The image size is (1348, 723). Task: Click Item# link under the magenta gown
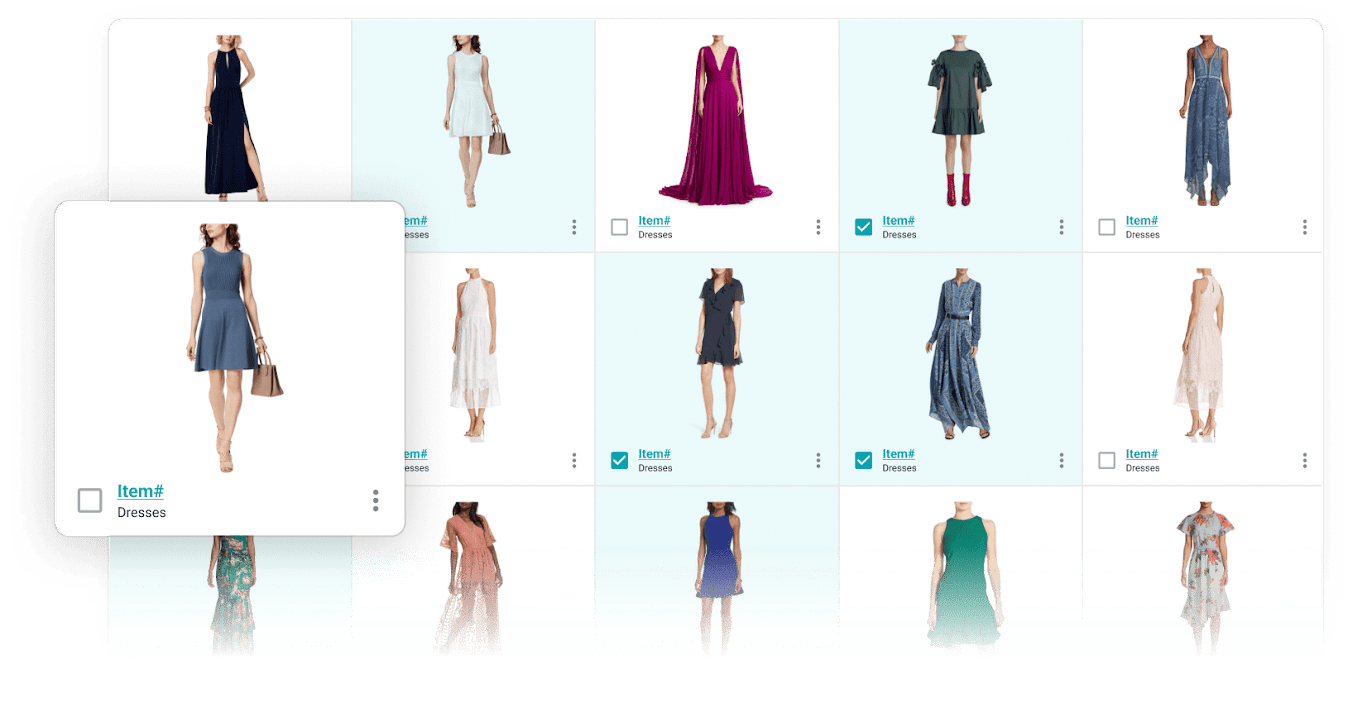coord(654,221)
